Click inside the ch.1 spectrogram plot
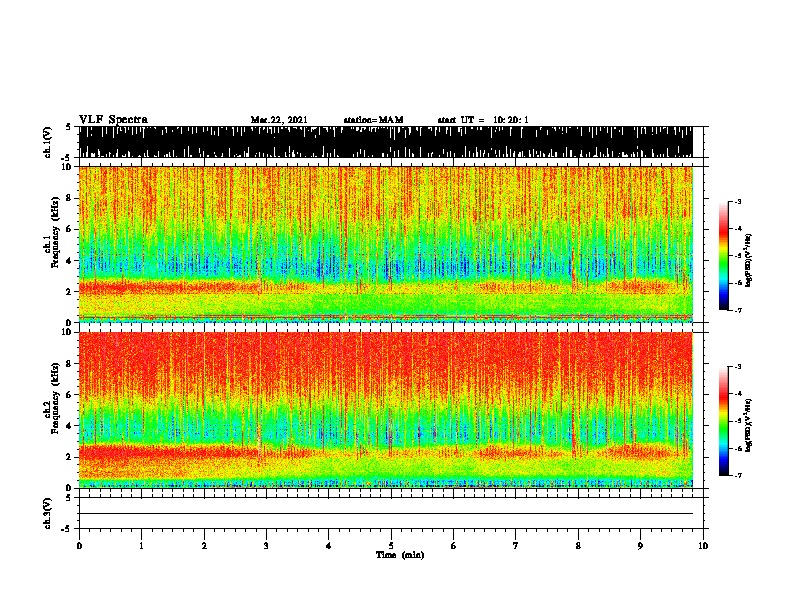The width and height of the screenshot is (792, 612). [x=385, y=244]
